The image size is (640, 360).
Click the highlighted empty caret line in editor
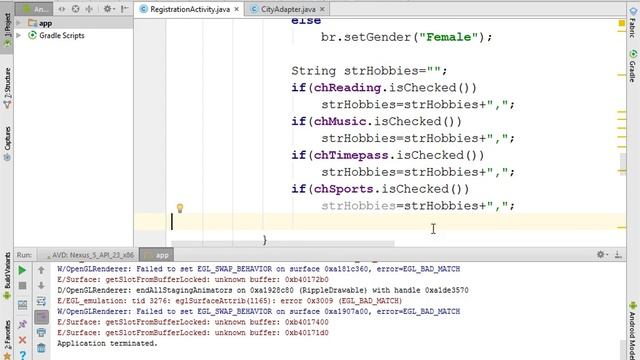(380, 222)
